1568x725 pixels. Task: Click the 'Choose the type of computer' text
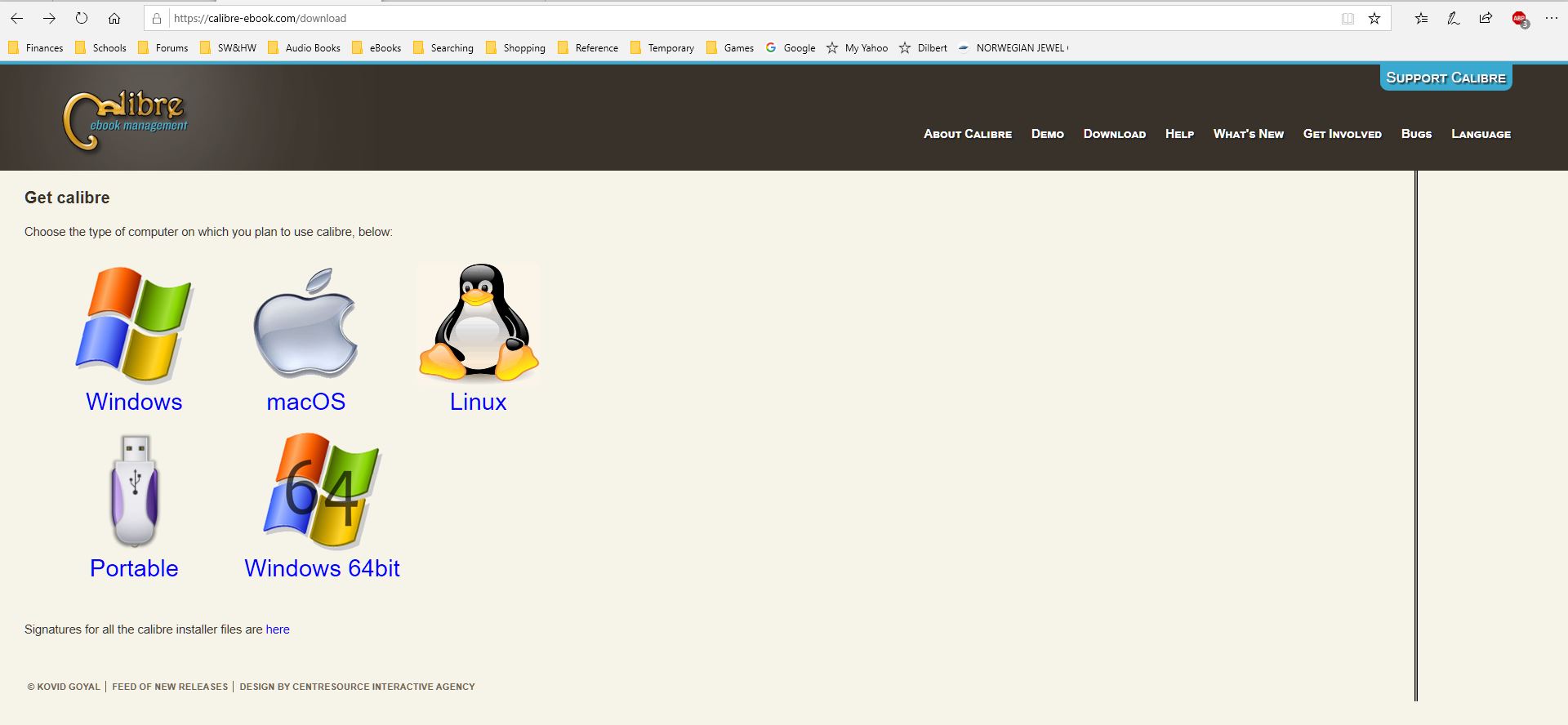point(208,232)
